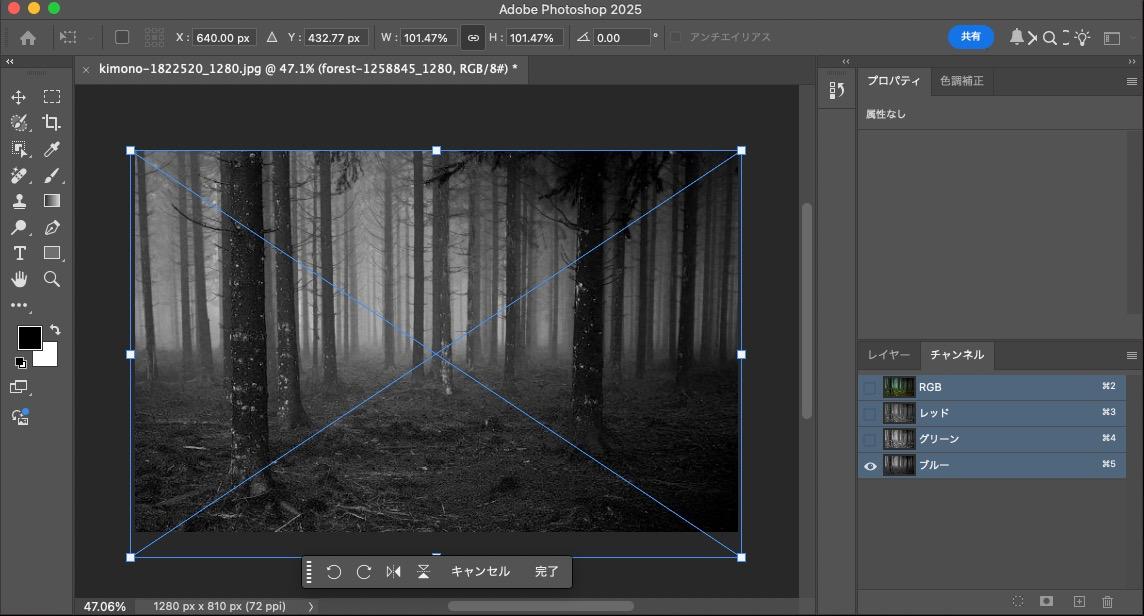Create a new channel

(x=1079, y=601)
